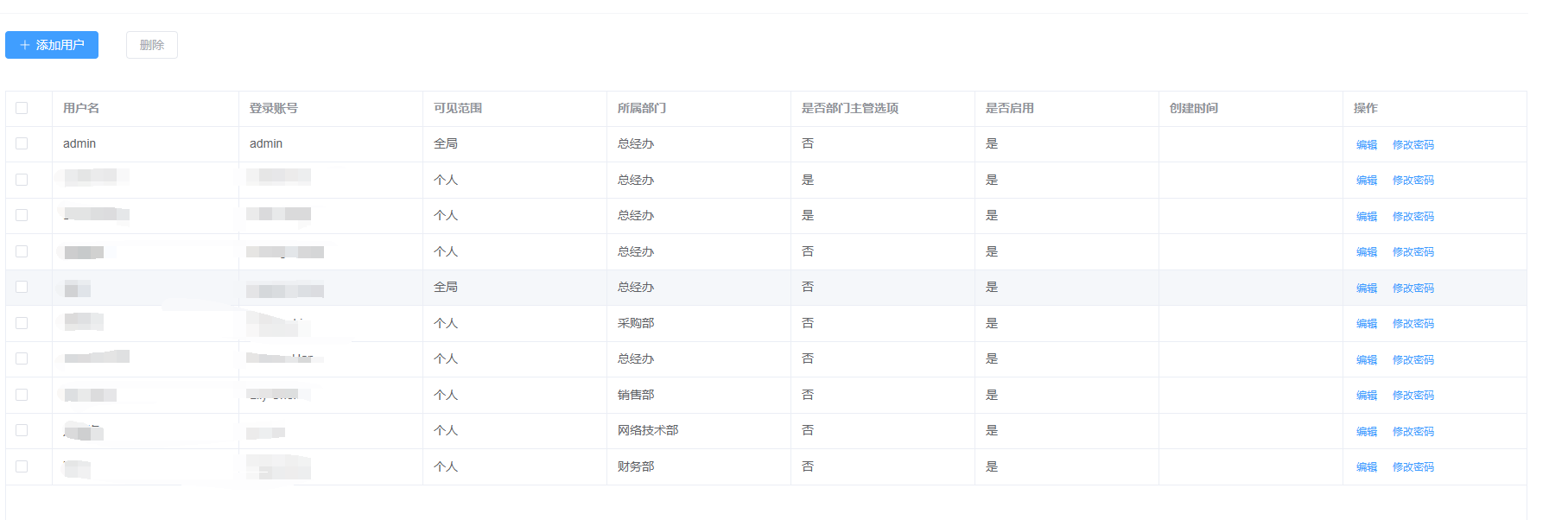Screen dimensions: 1568x520
Task: Click 修改密码 in the 网络技术部 row
Action: pyautogui.click(x=1413, y=432)
